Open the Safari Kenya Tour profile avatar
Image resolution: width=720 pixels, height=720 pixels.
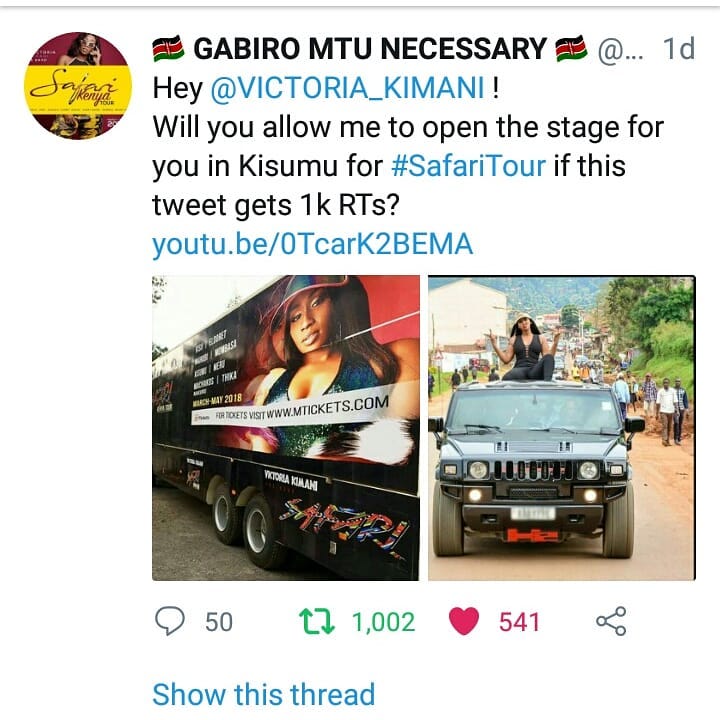coord(78,86)
